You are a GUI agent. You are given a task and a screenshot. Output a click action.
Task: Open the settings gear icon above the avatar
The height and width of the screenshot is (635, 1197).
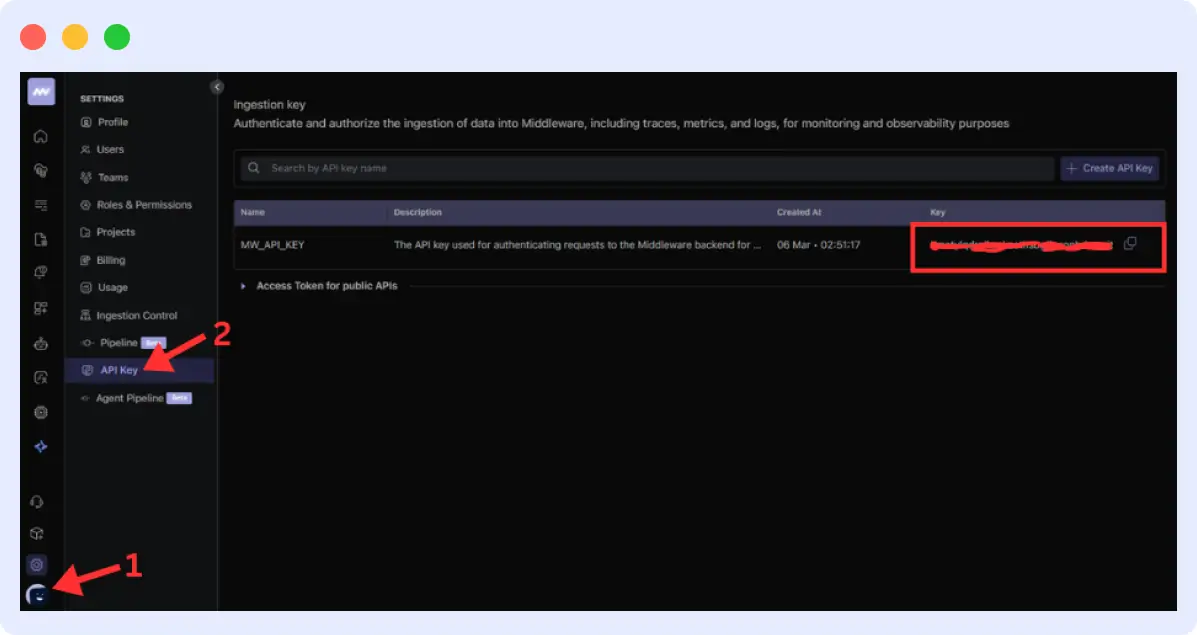tap(39, 566)
